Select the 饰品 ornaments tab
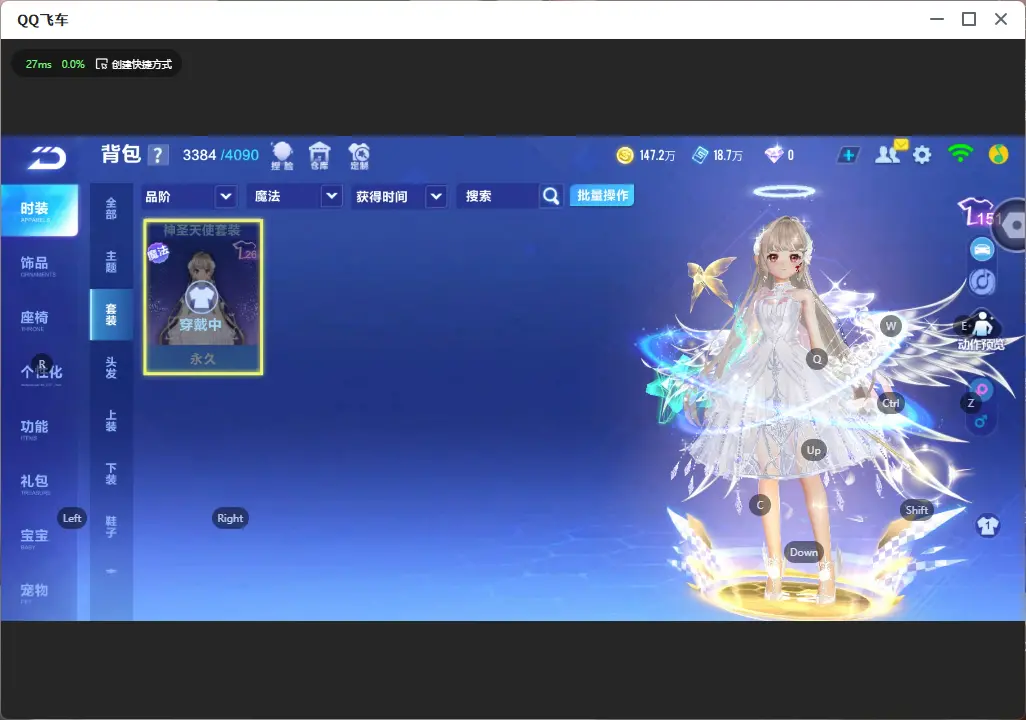1026x720 pixels. pyautogui.click(x=39, y=265)
